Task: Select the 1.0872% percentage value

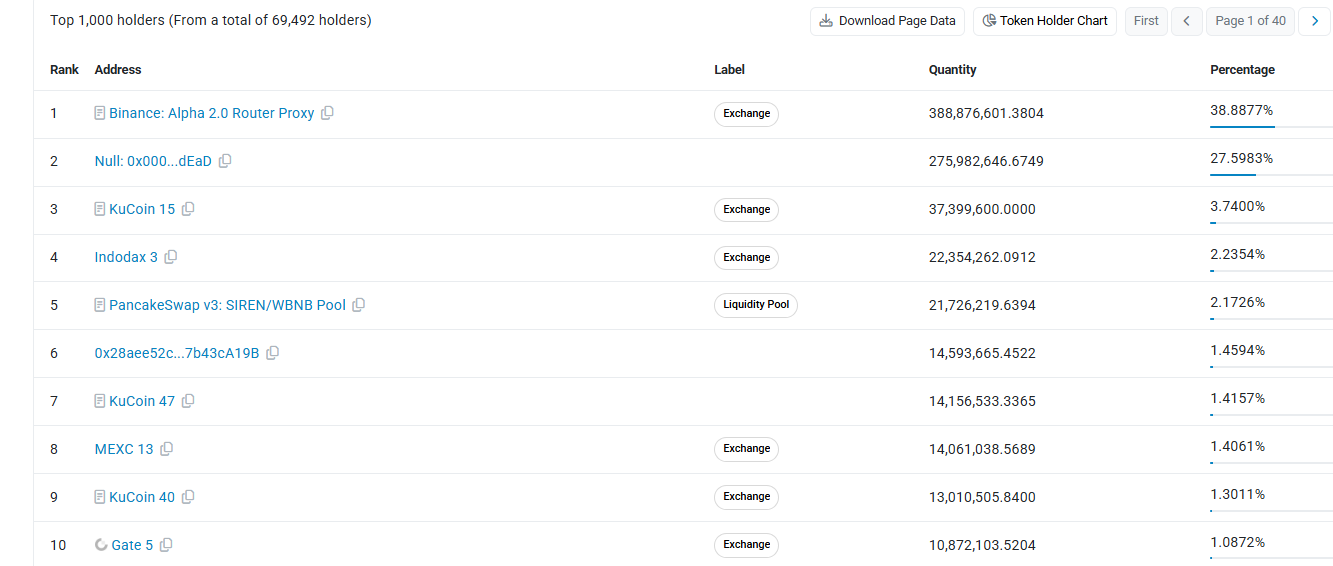Action: click(x=1238, y=543)
